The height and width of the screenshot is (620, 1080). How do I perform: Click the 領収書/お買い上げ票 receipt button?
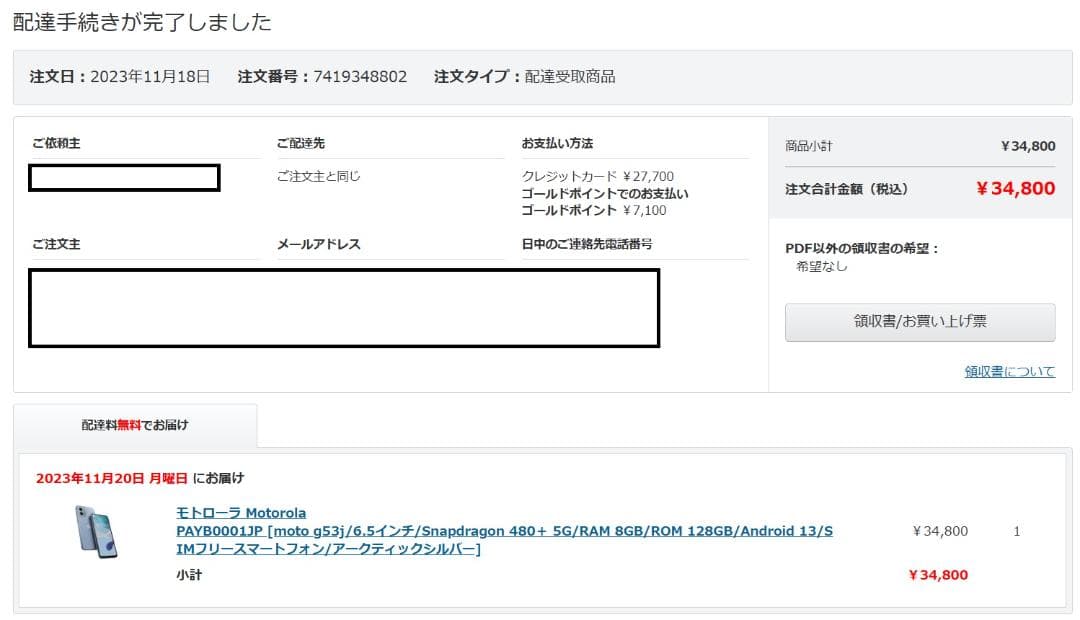pos(918,322)
